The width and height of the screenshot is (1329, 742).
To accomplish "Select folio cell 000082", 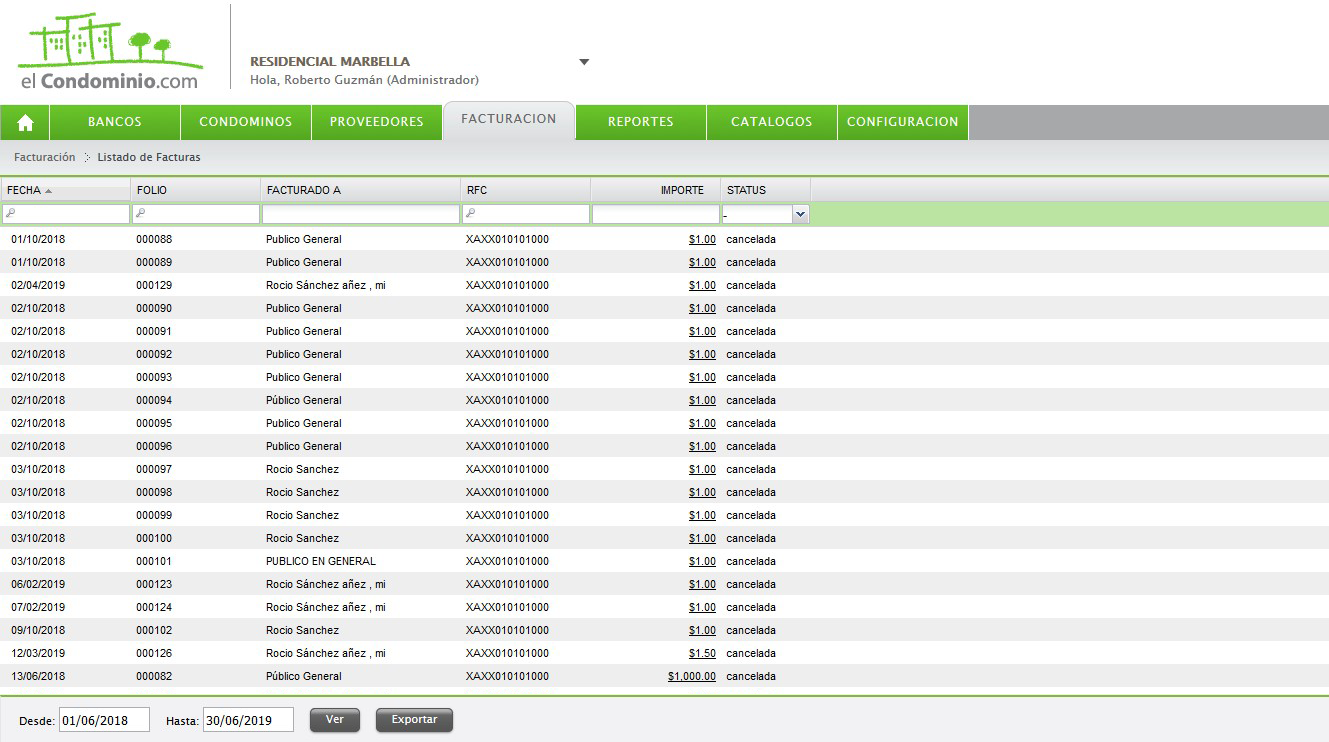I will (154, 677).
